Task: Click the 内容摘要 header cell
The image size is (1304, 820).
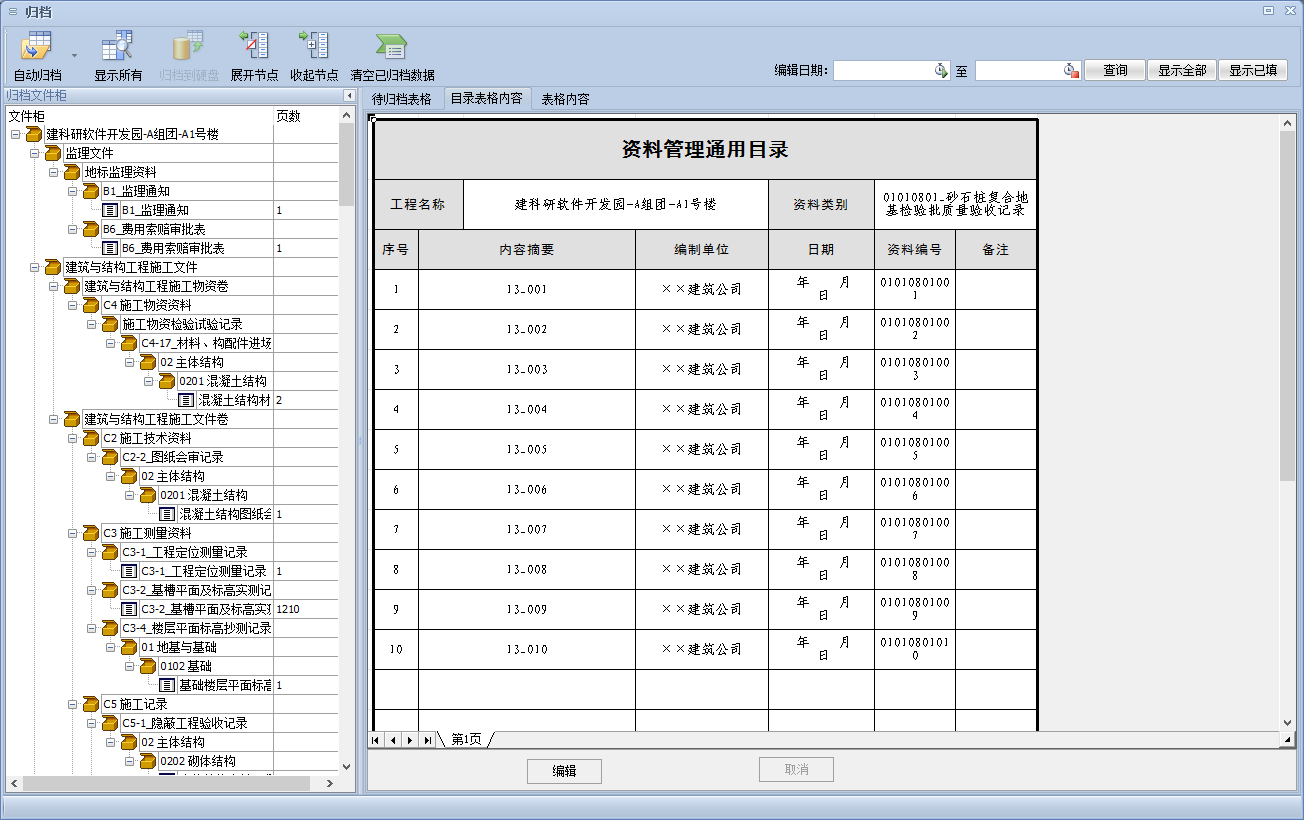Action: point(526,250)
